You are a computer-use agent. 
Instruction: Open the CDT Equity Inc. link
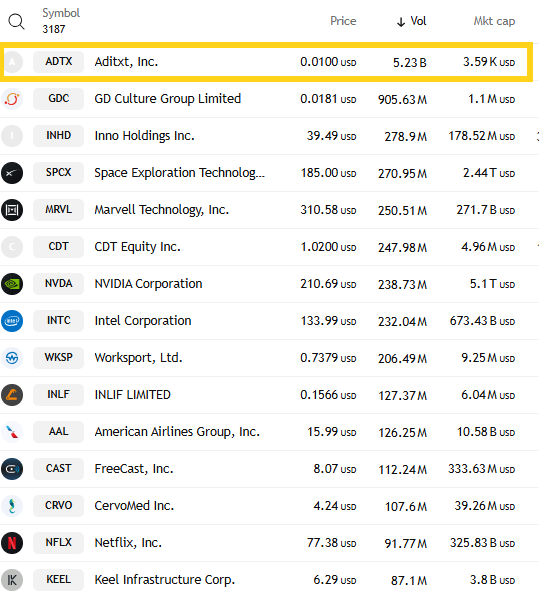pyautogui.click(x=137, y=247)
